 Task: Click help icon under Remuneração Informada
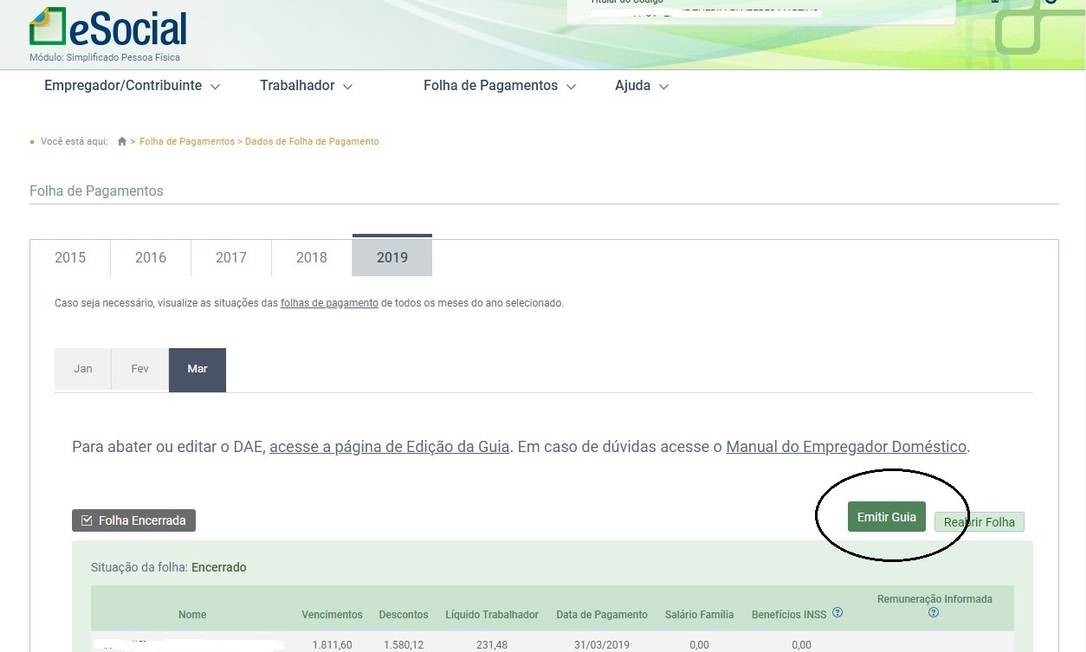coord(933,613)
